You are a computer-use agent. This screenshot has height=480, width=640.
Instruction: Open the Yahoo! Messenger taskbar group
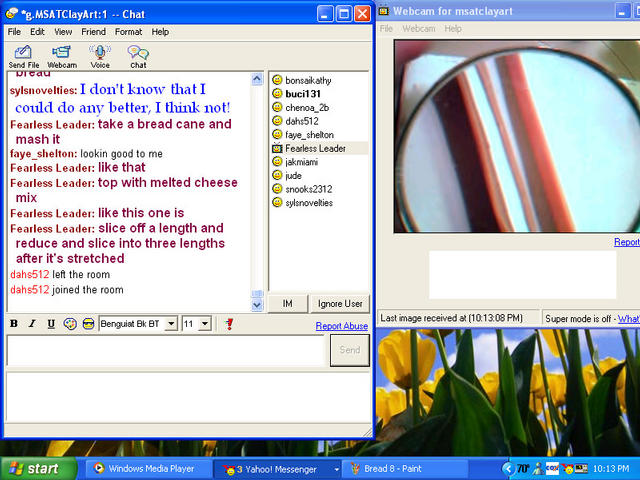tap(278, 469)
